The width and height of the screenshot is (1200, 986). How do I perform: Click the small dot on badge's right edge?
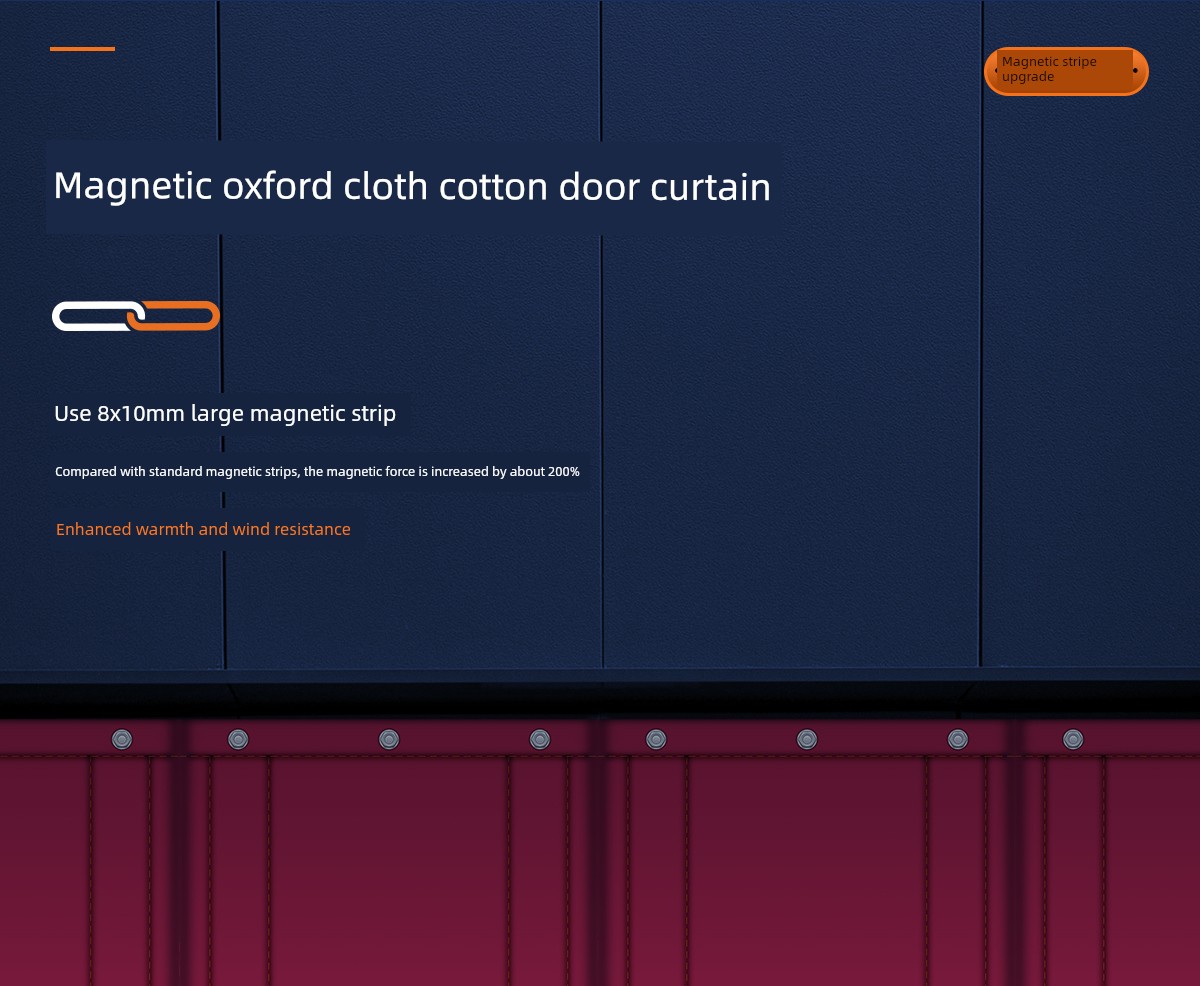click(1135, 71)
